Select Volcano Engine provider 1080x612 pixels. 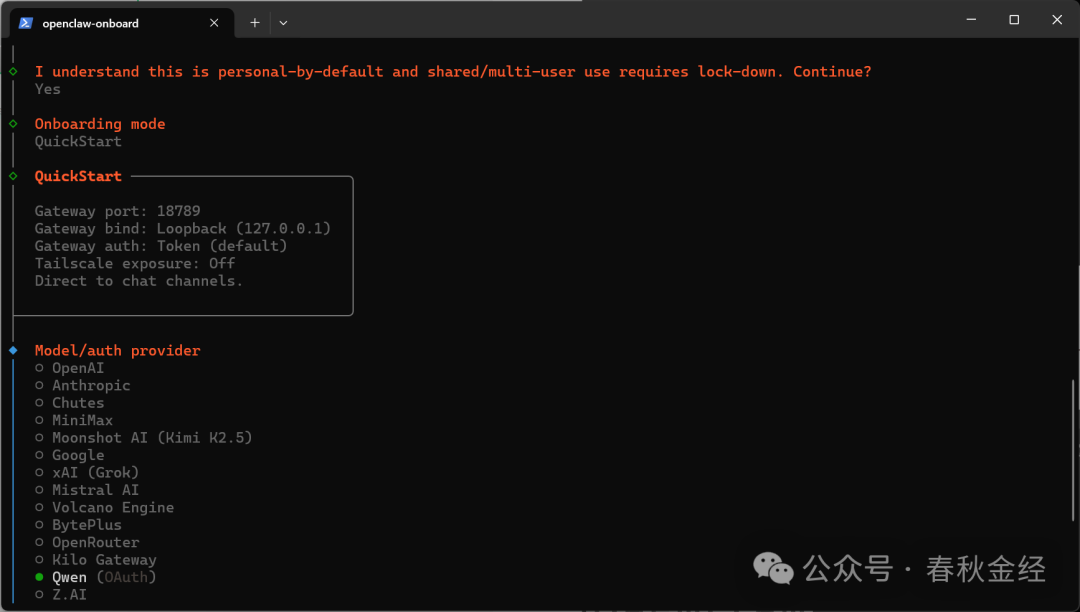[113, 507]
